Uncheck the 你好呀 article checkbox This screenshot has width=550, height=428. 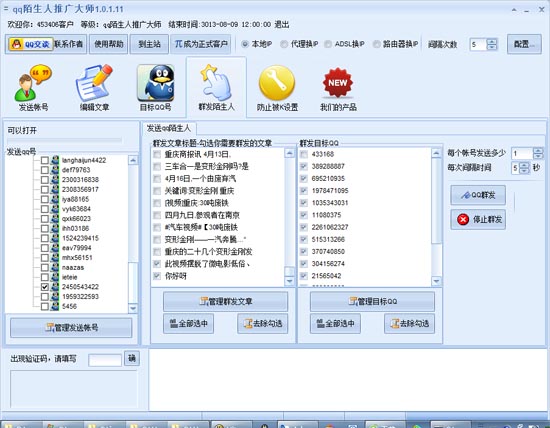(157, 276)
